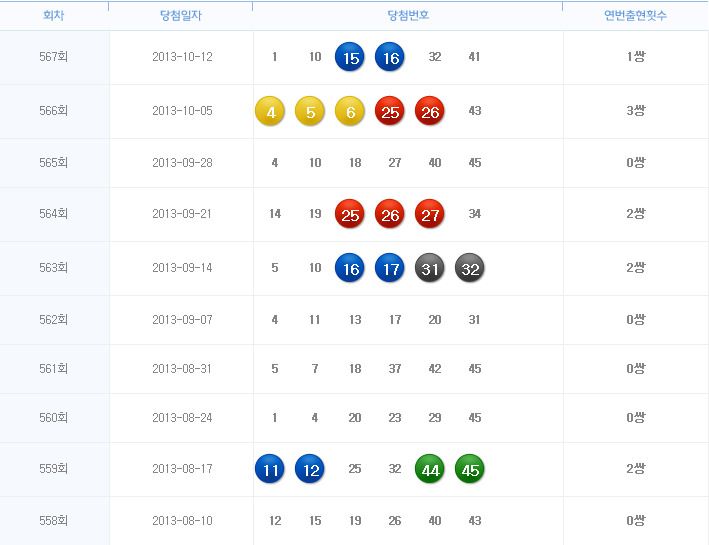Screen dimensions: 709x545
Task: Click 1쌍 count in round 567 row
Action: pos(636,57)
